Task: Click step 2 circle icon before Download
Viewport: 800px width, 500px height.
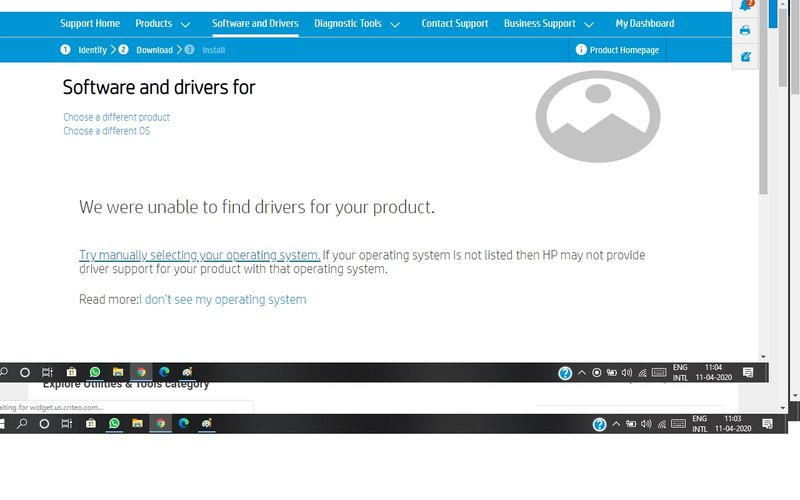Action: 123,49
